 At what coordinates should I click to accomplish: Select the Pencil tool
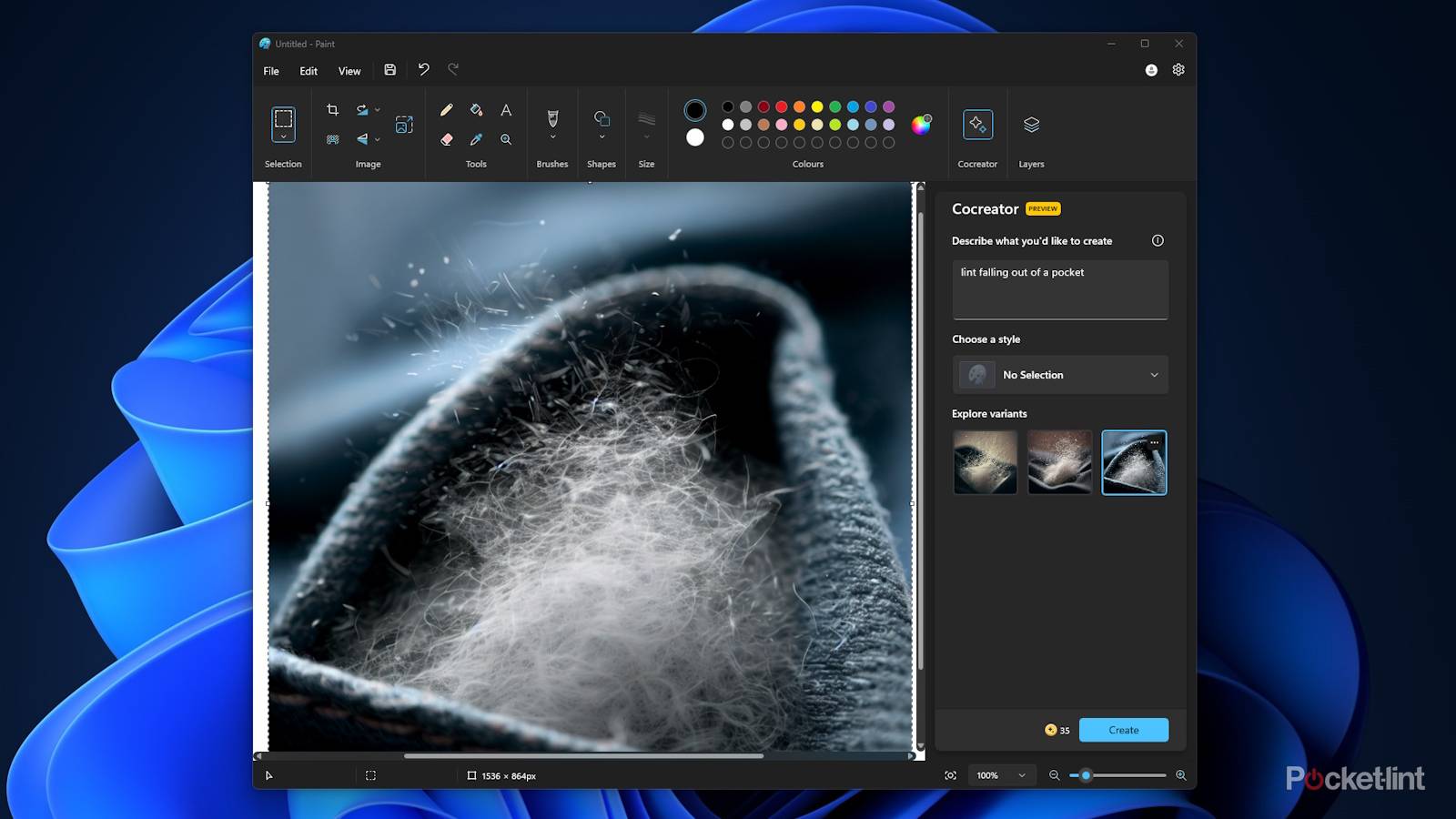click(x=446, y=110)
